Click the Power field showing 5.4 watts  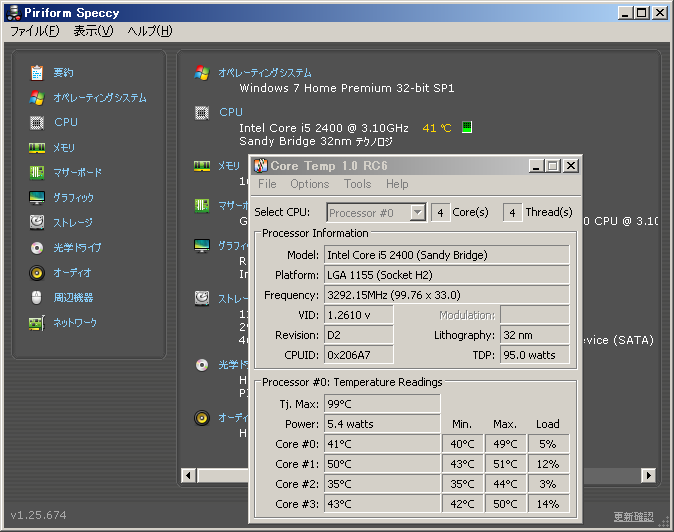point(382,424)
